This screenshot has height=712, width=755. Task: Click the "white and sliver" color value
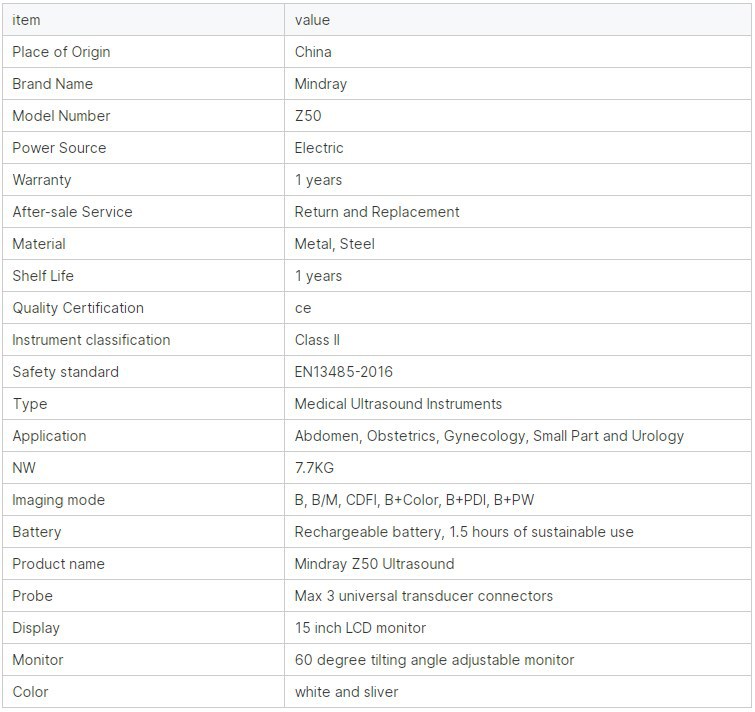346,692
